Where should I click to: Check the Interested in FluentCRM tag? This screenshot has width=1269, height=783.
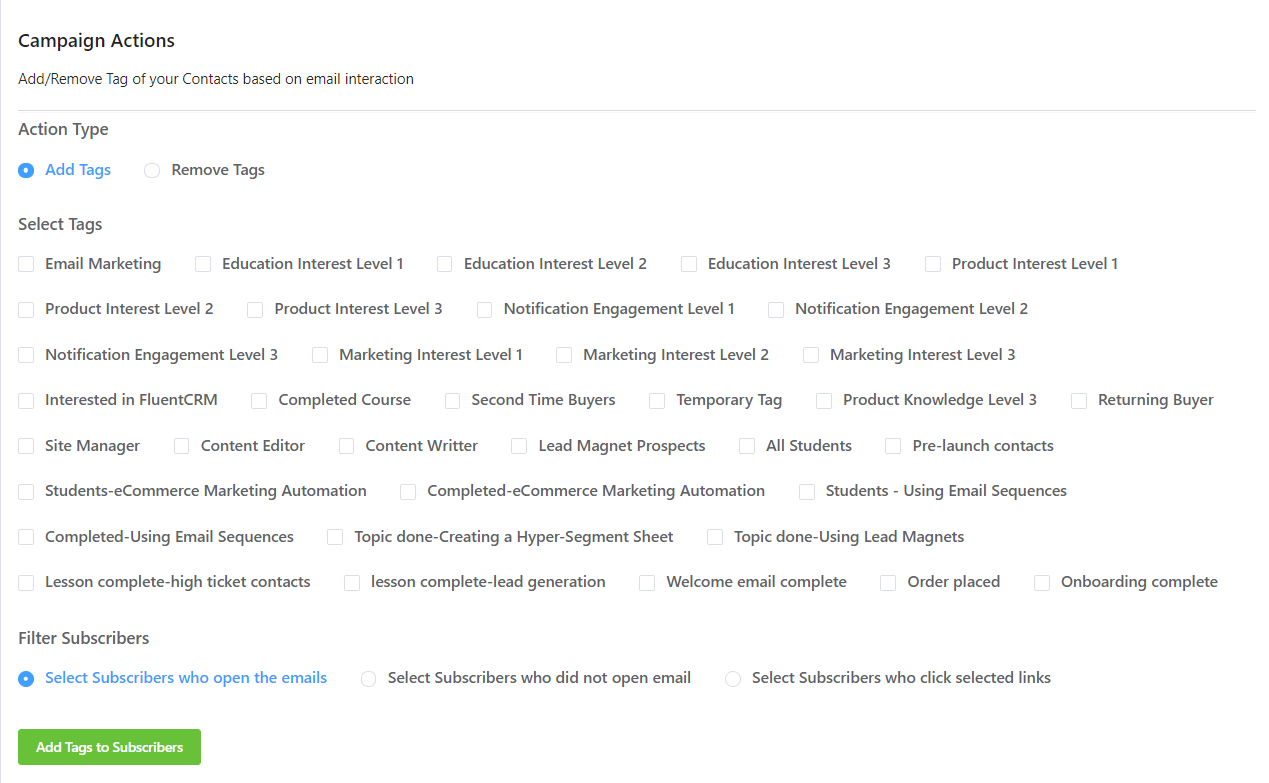click(26, 401)
